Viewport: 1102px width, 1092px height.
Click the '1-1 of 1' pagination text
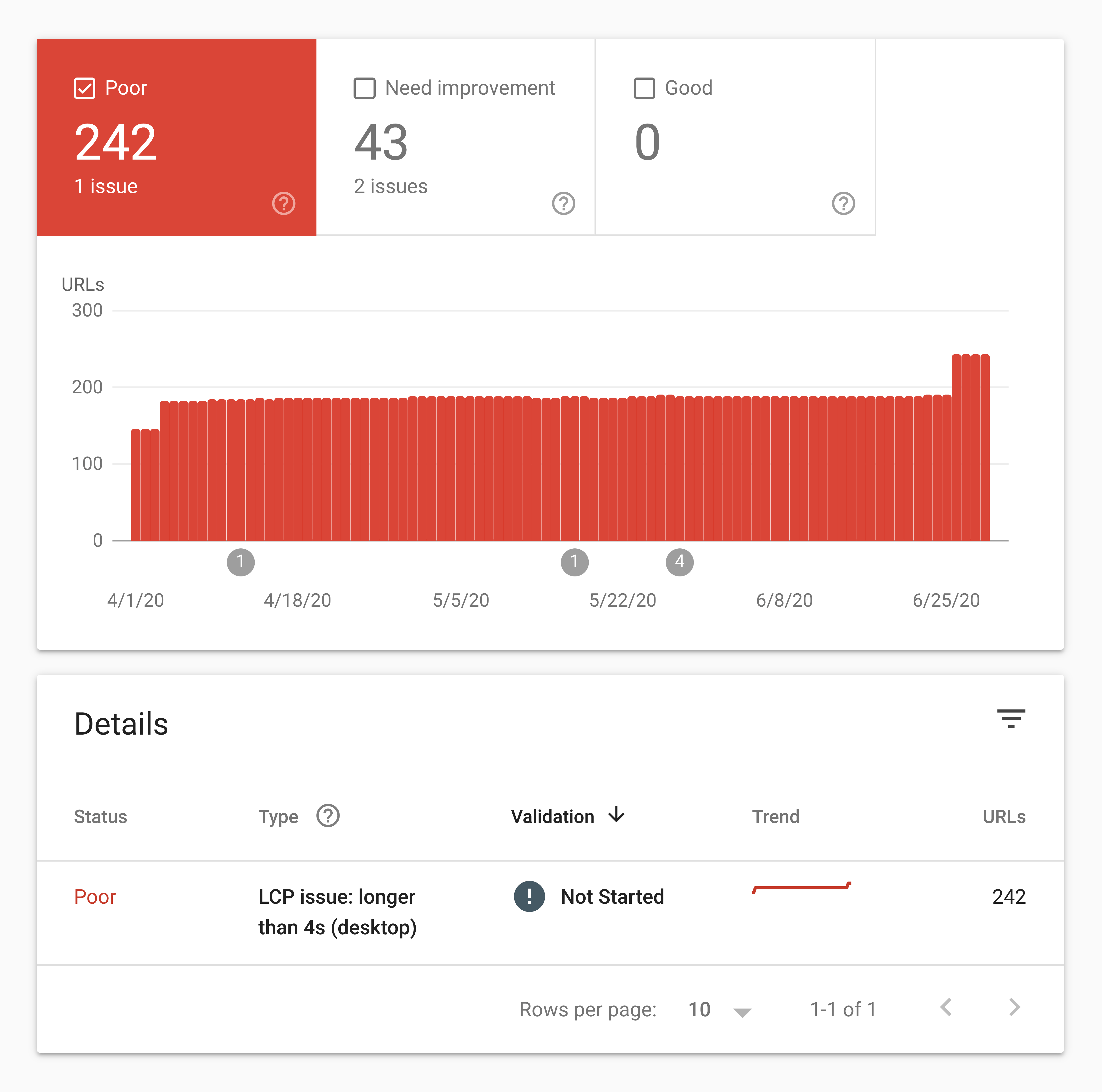(843, 1010)
